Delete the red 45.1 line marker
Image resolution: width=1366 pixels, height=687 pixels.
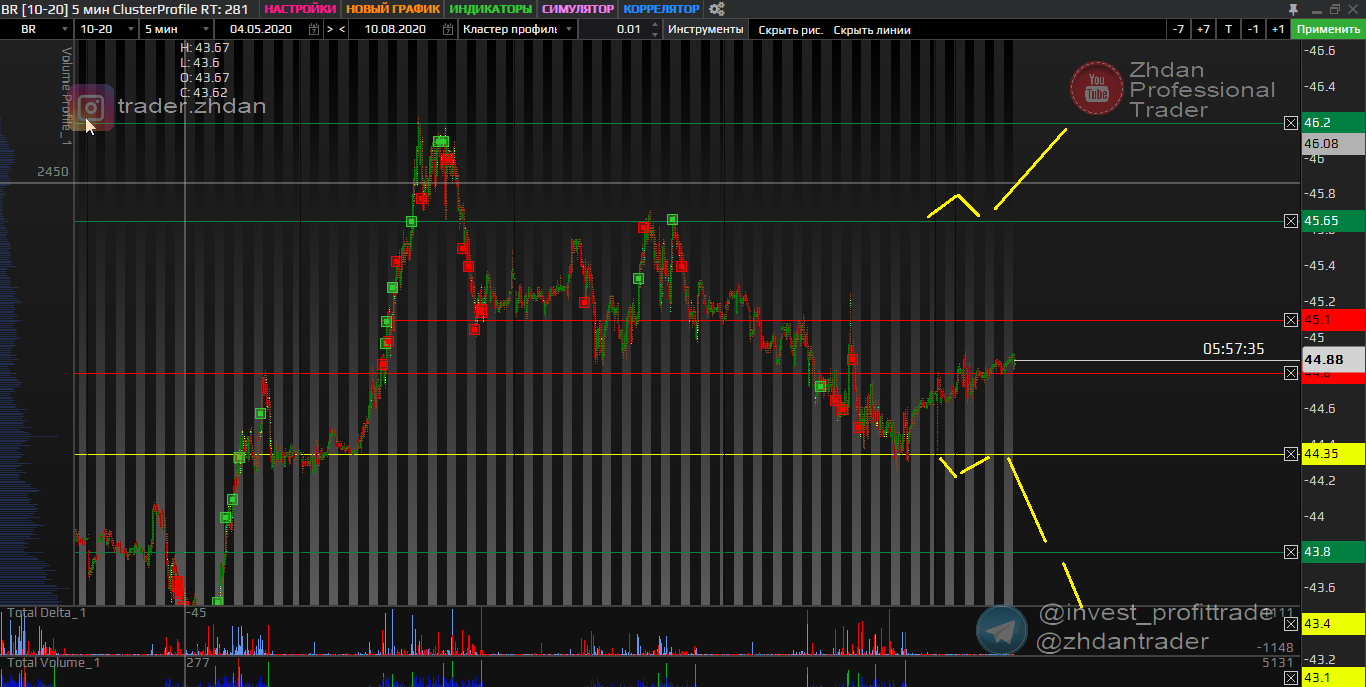click(1291, 320)
